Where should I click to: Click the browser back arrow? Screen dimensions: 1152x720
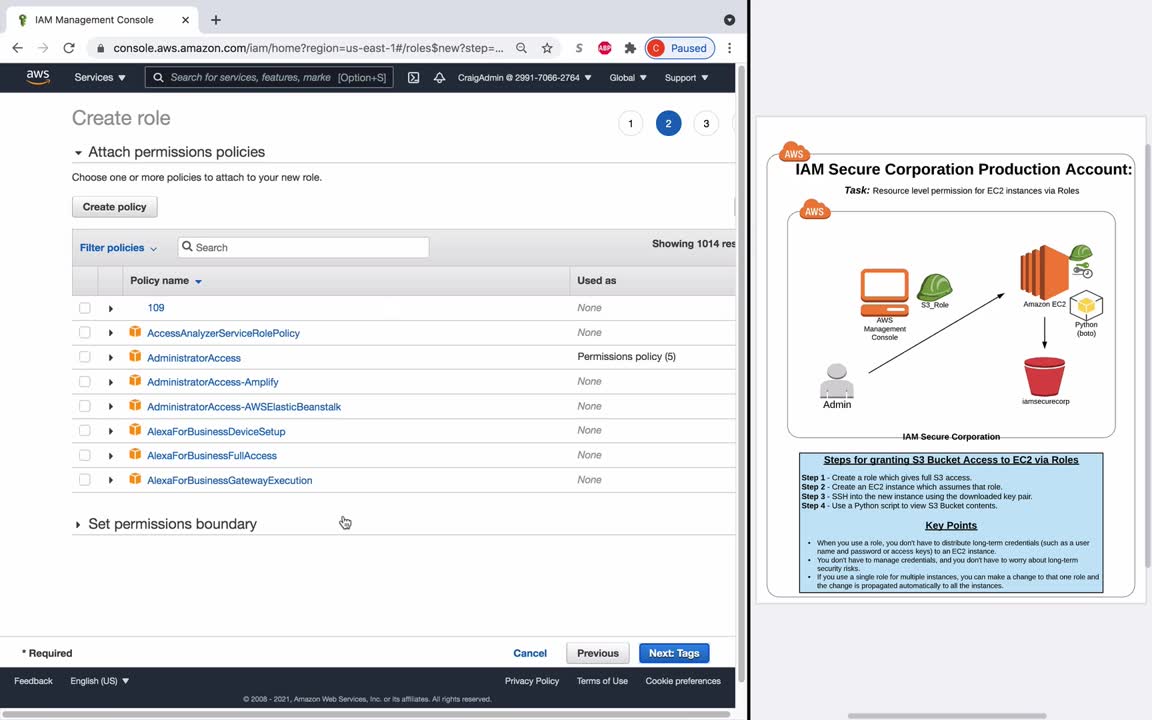point(18,48)
